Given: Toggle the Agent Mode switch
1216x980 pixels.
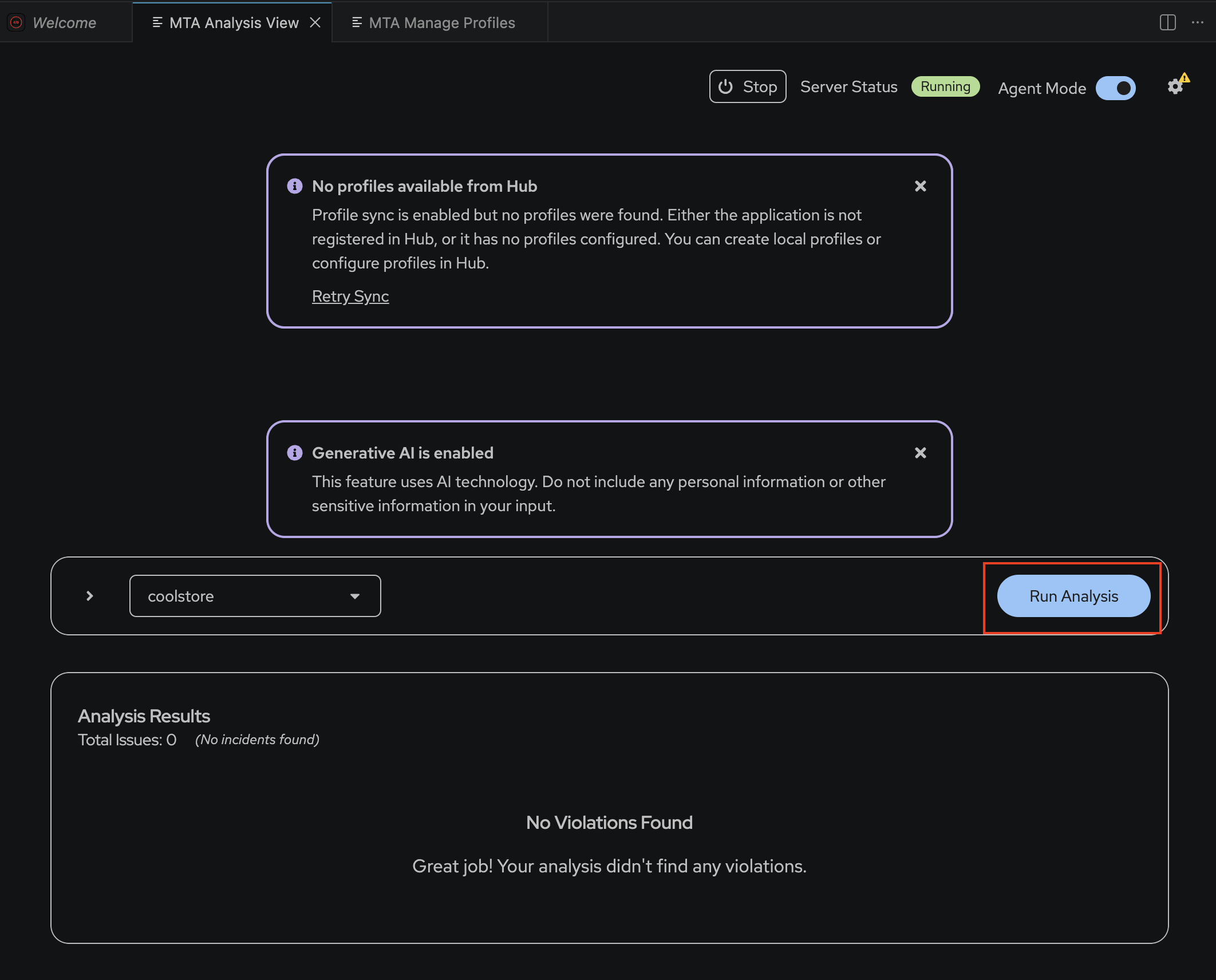Looking at the screenshot, I should click(x=1116, y=88).
